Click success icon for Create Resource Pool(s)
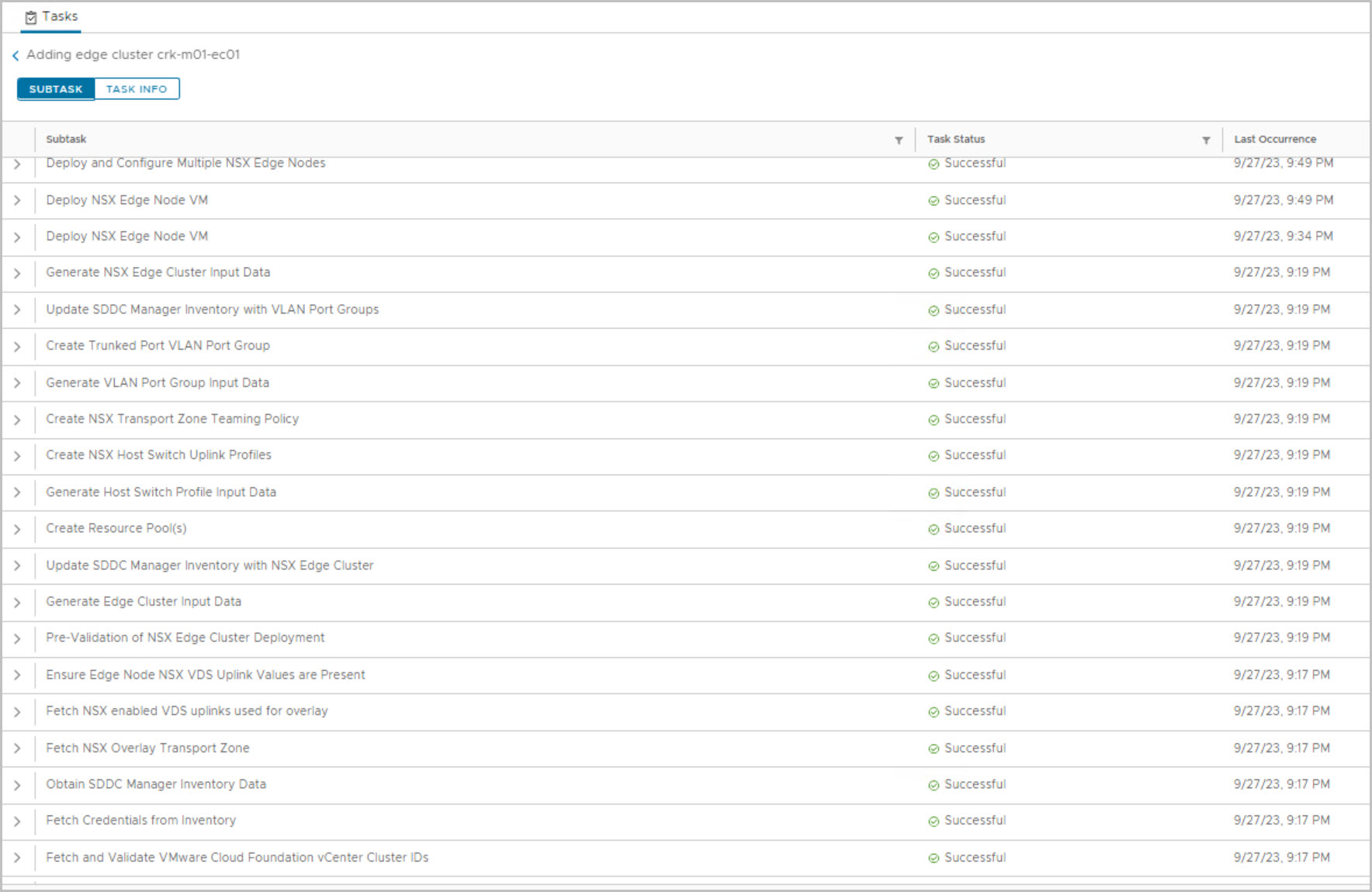Screen dimensions: 1372x892 coord(934,529)
